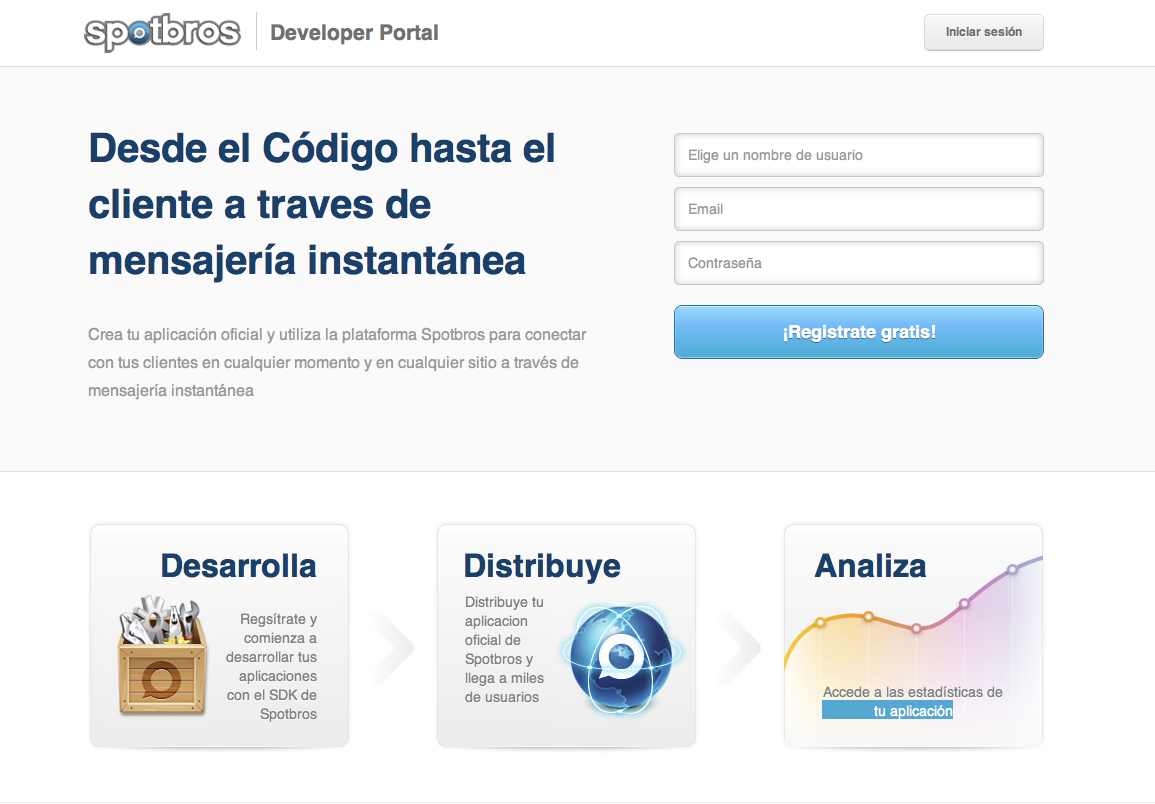Click the chevron arrow between Desarrolla and Distribuye
1155x804 pixels.
point(393,648)
